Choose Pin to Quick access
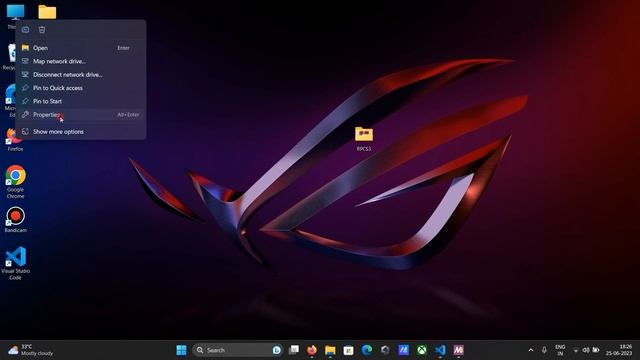Viewport: 640px width, 360px height. [81, 88]
